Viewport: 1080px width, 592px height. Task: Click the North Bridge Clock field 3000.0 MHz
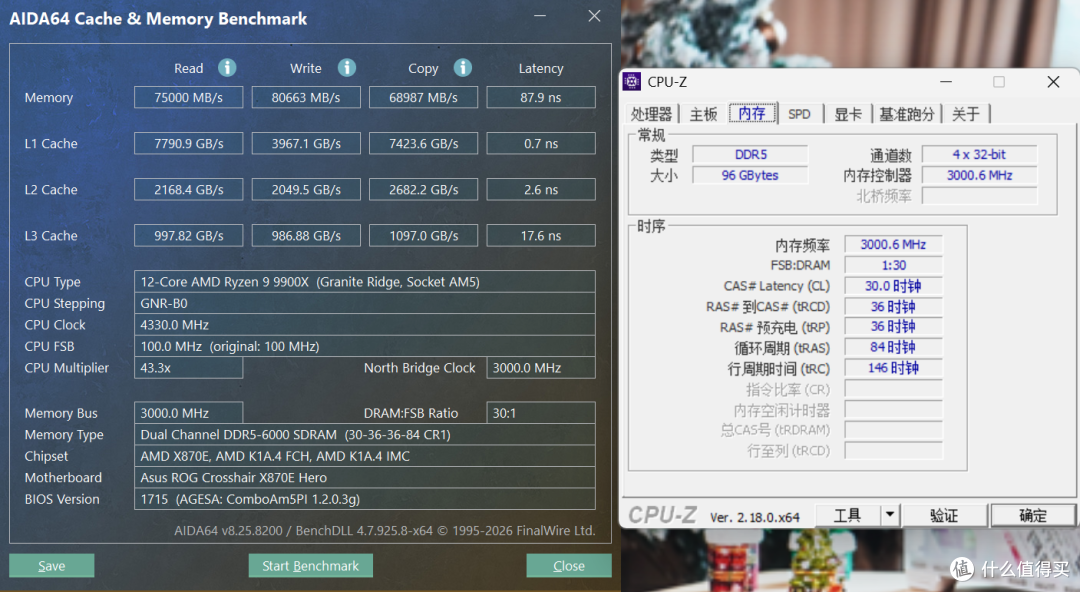click(x=541, y=368)
